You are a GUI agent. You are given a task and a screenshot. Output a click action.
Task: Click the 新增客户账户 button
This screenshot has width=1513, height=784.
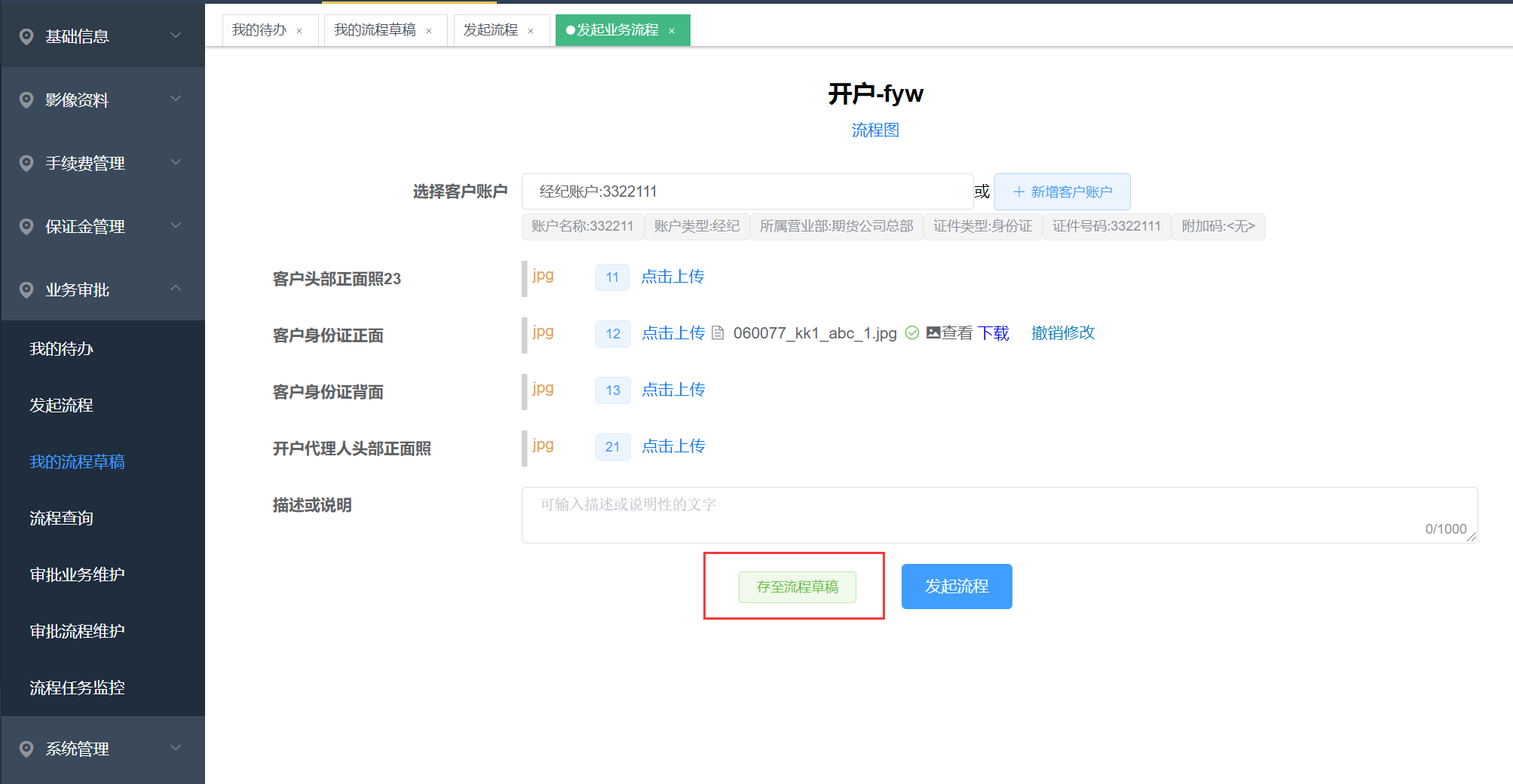[1062, 191]
